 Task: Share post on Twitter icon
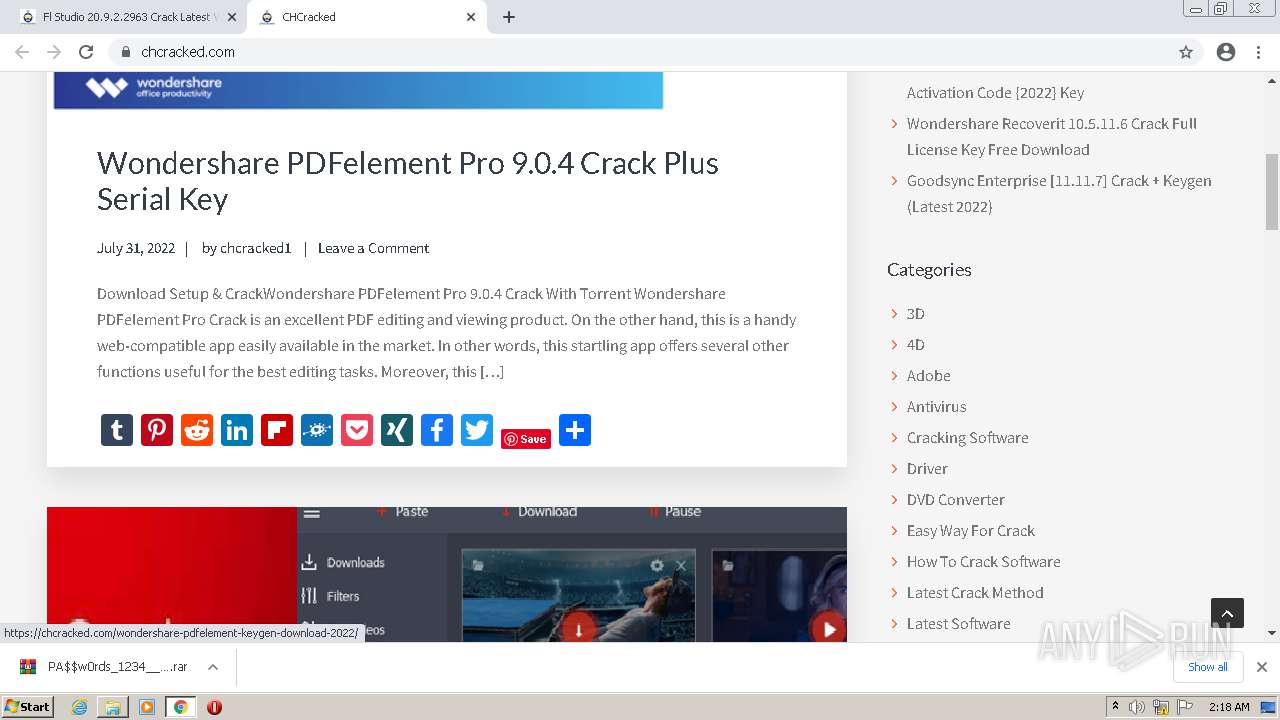[477, 430]
